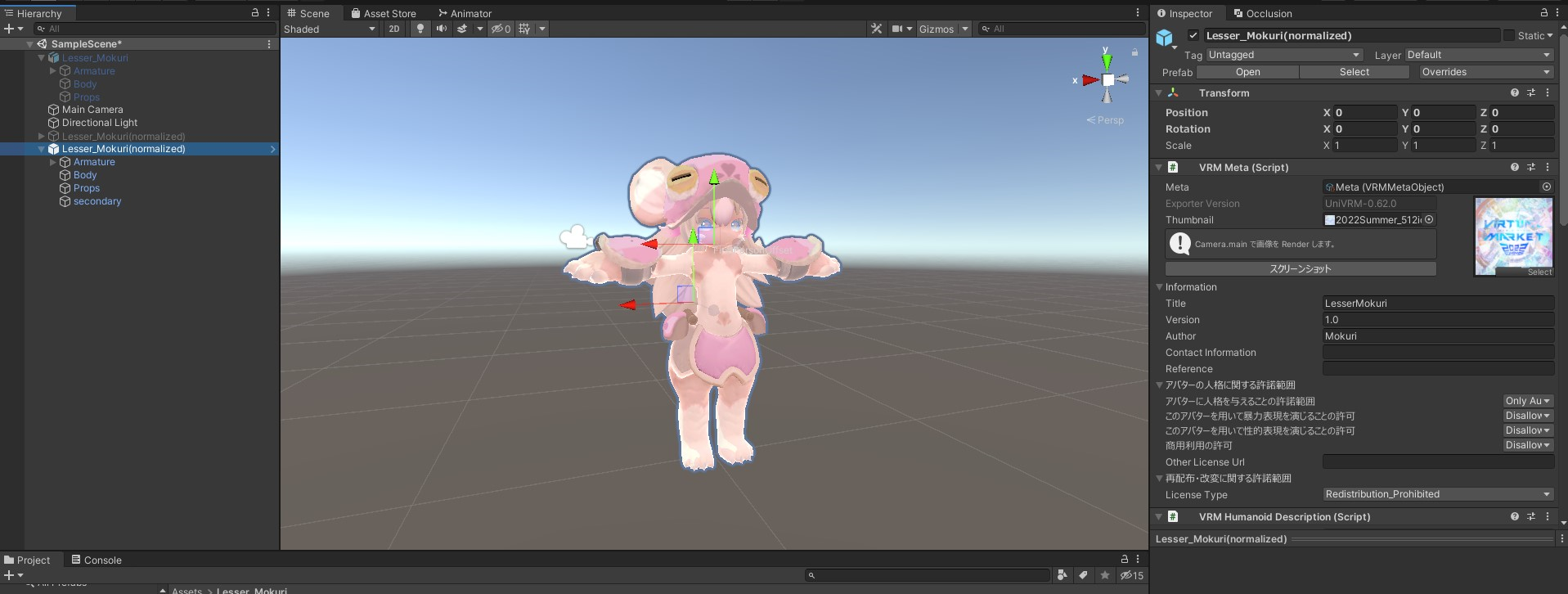Enable the Static checkbox
The width and height of the screenshot is (1568, 594).
(1509, 36)
